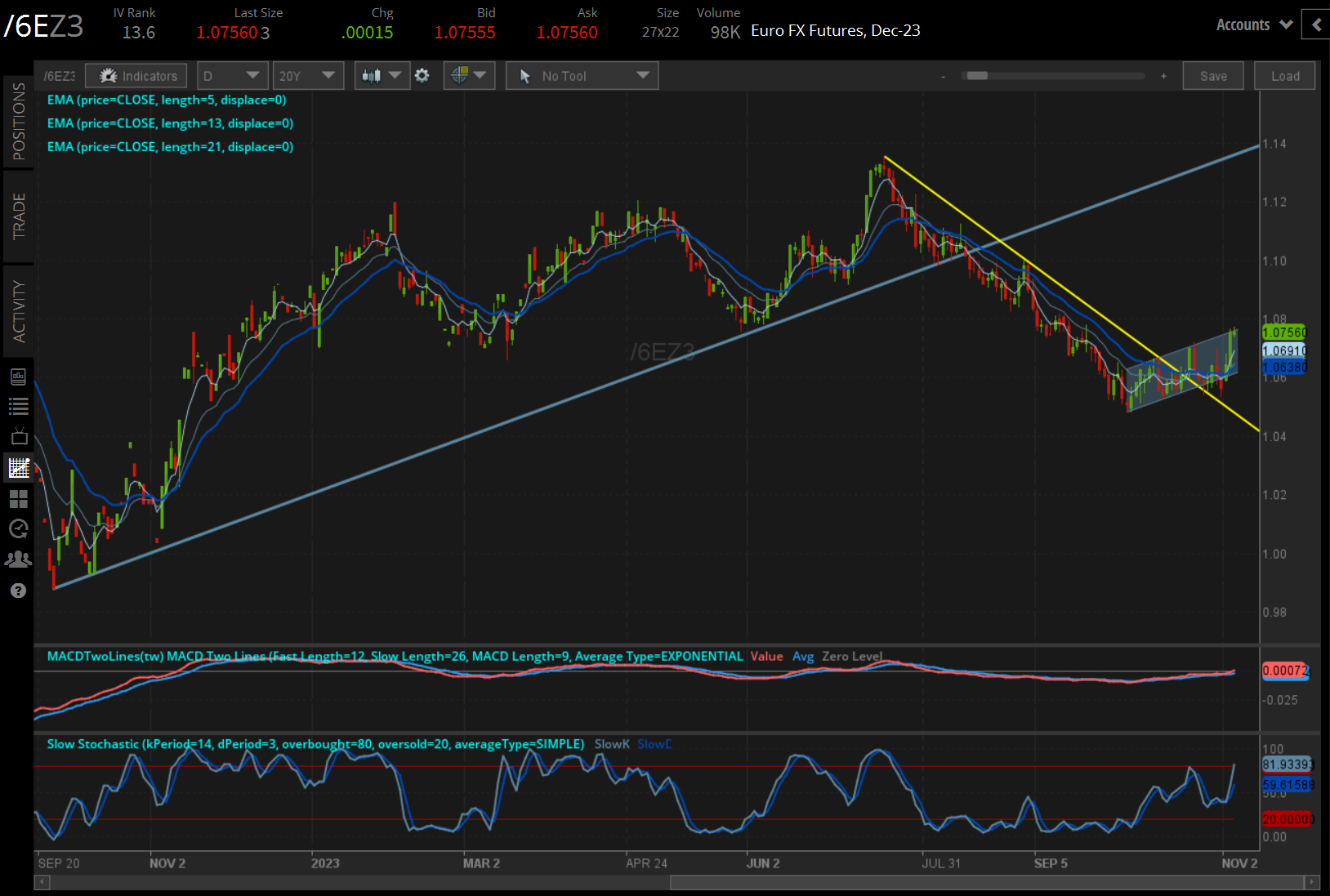The image size is (1330, 896).
Task: Switch to the TRADE side tab
Action: [x=18, y=216]
